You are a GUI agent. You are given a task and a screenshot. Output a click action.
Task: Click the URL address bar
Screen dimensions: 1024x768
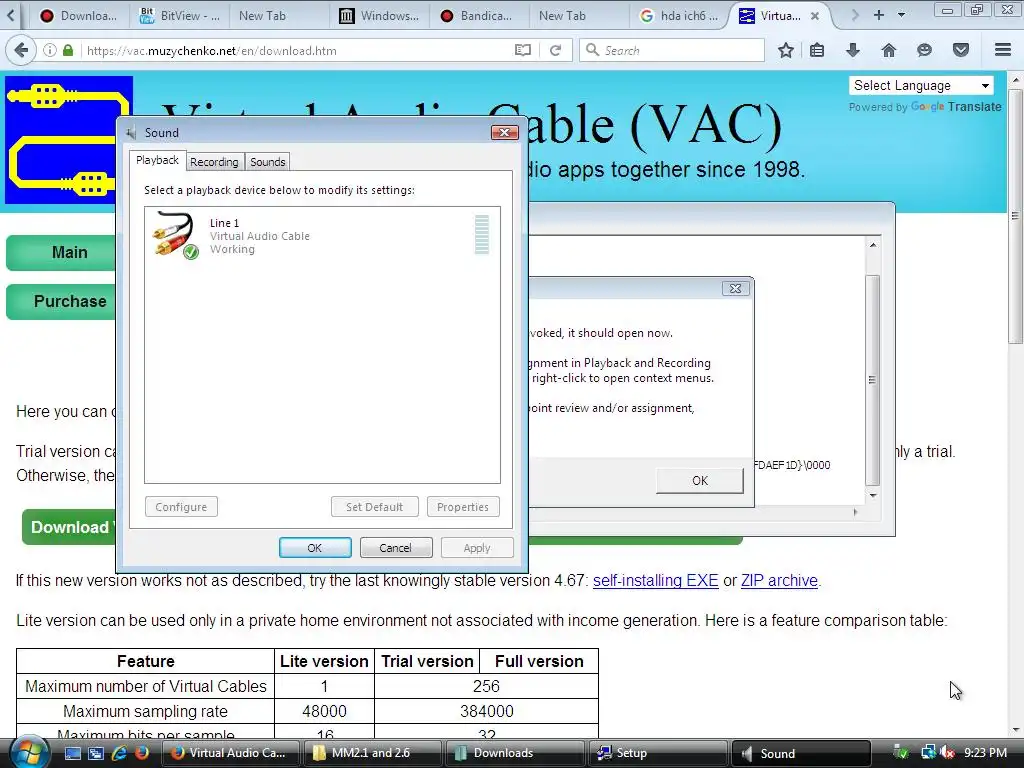click(294, 50)
